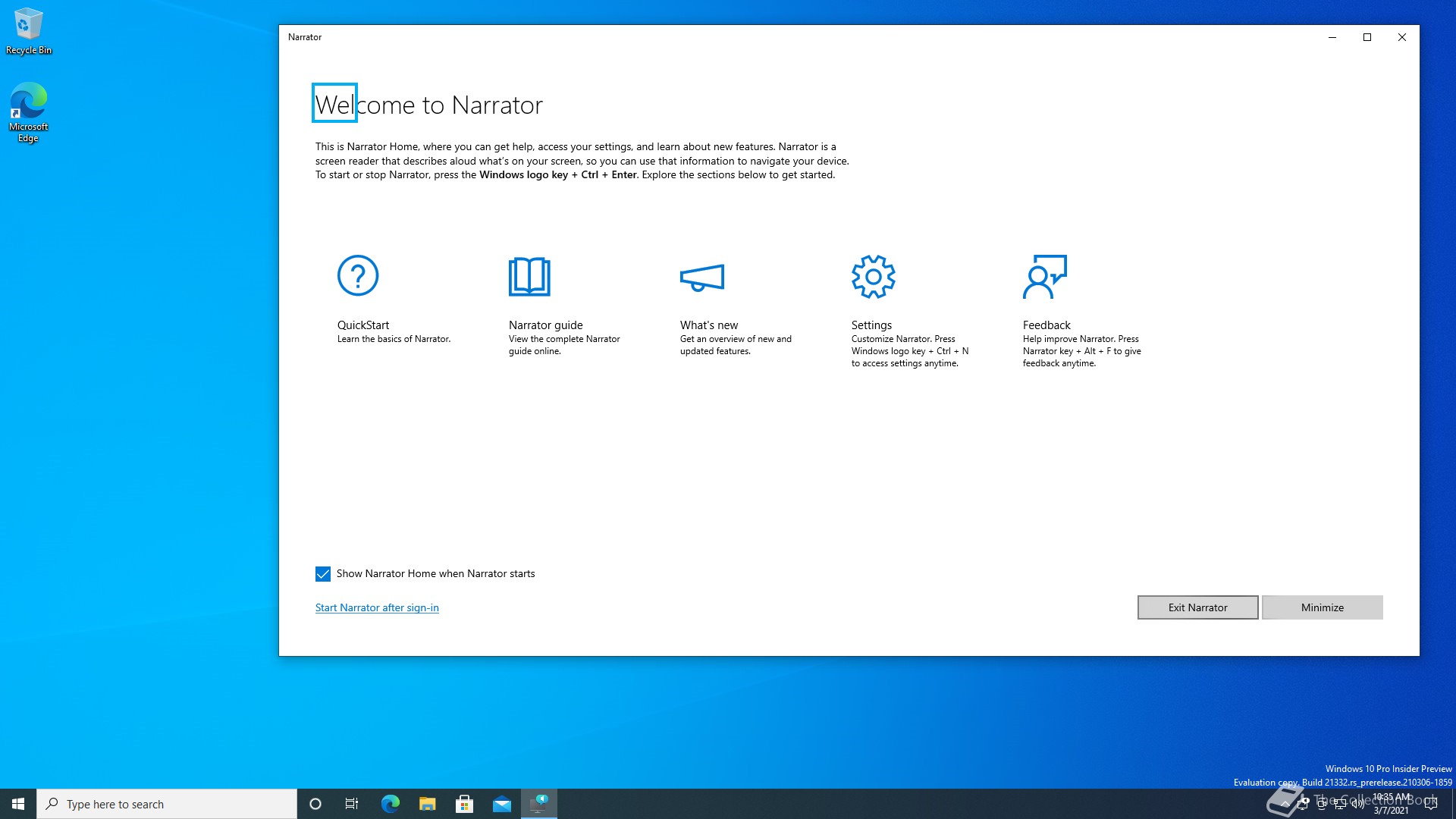Image resolution: width=1456 pixels, height=819 pixels.
Task: Open the What's new megaphone icon
Action: 702,278
